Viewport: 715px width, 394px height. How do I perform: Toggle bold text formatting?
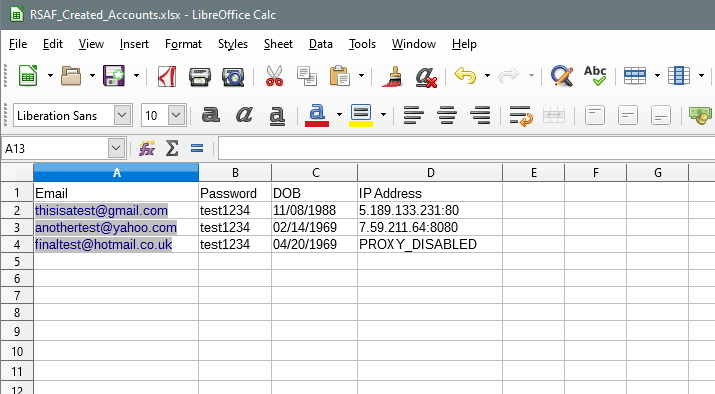pos(211,115)
